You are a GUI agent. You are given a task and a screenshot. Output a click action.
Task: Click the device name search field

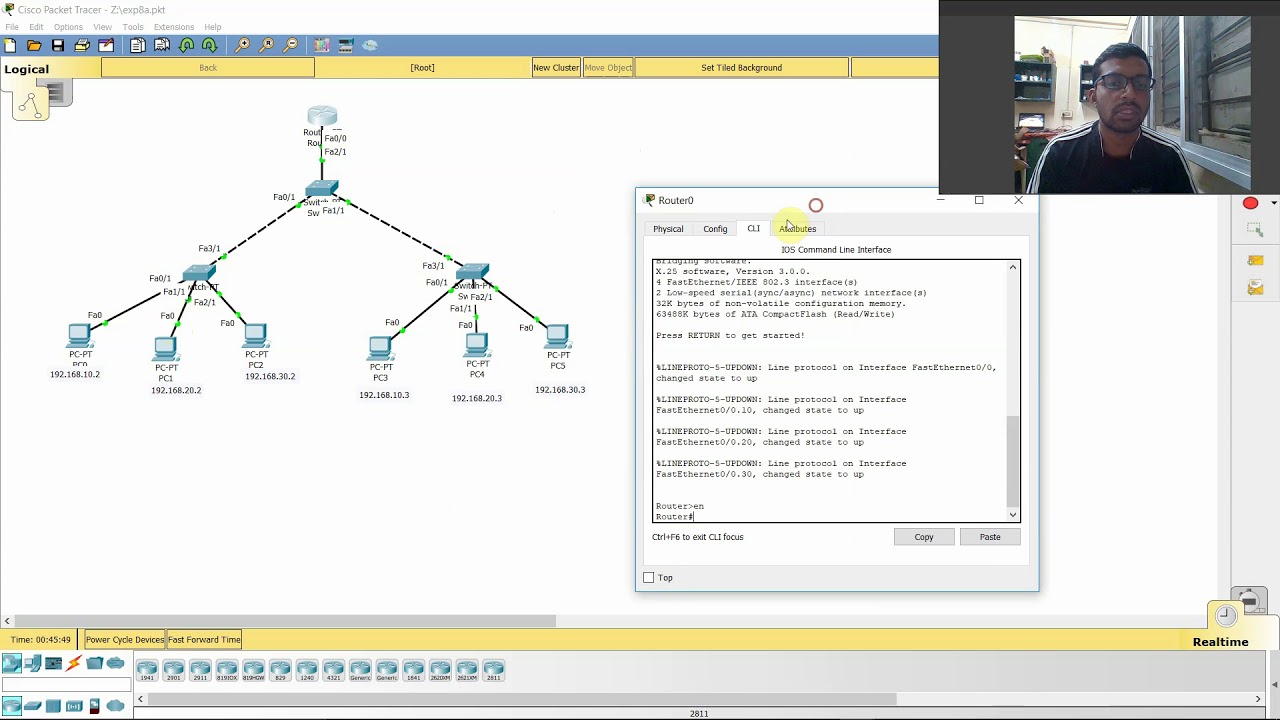[x=66, y=685]
